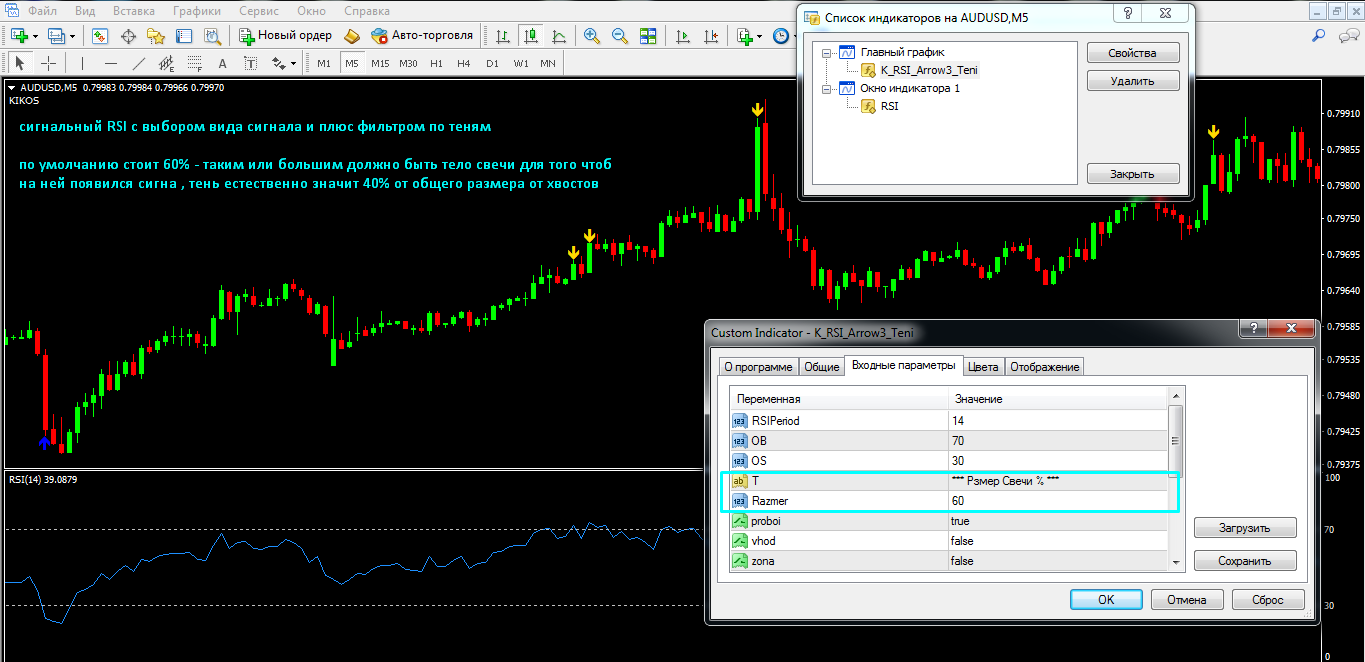Click the Fibonacci retracement tool icon
This screenshot has height=662, width=1365.
point(194,64)
